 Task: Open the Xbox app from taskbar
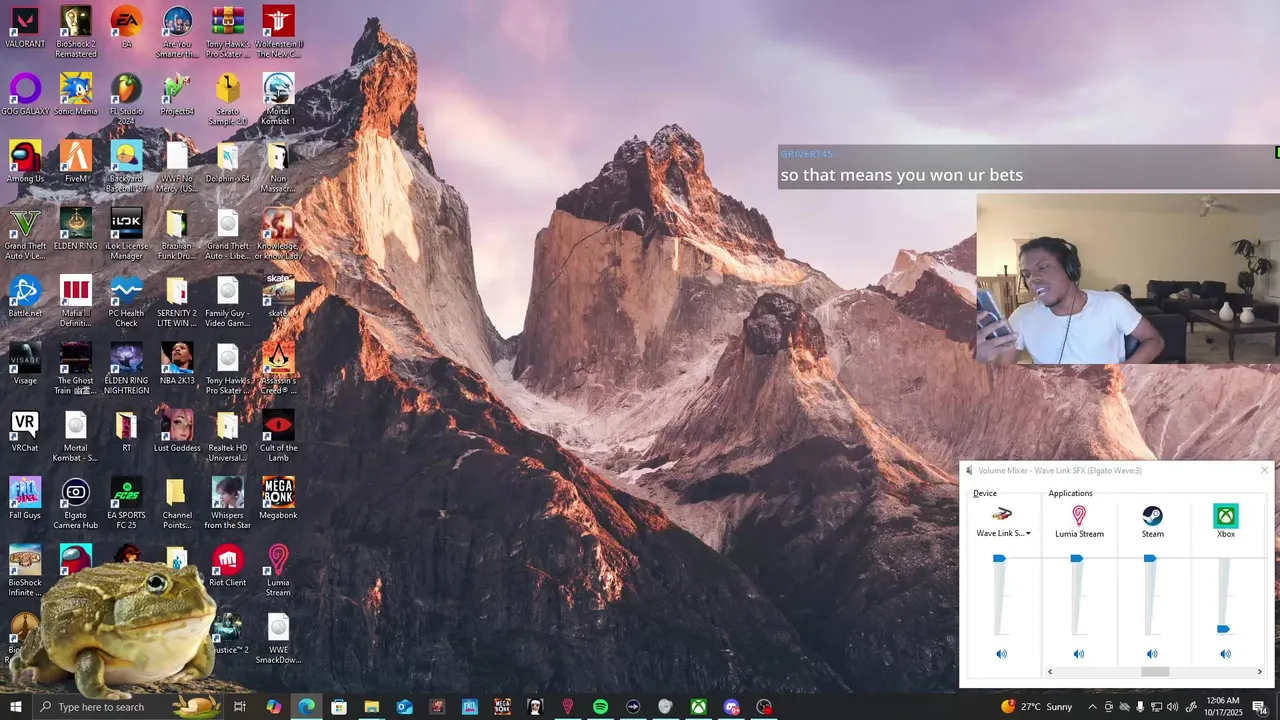[x=698, y=707]
